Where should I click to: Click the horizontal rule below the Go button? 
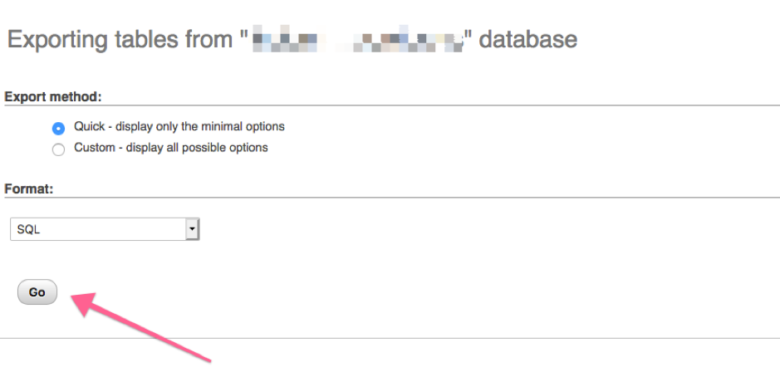point(390,338)
